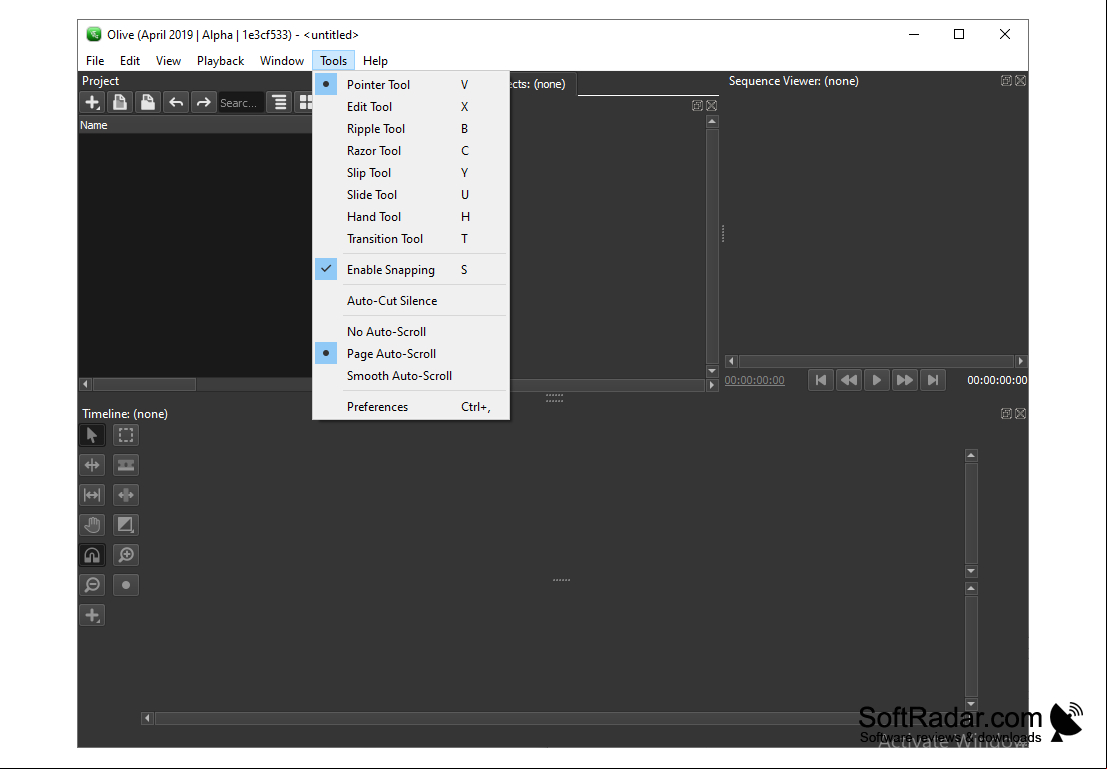Click the Name column header in Project panel
Image resolution: width=1107 pixels, height=769 pixels.
coord(195,125)
